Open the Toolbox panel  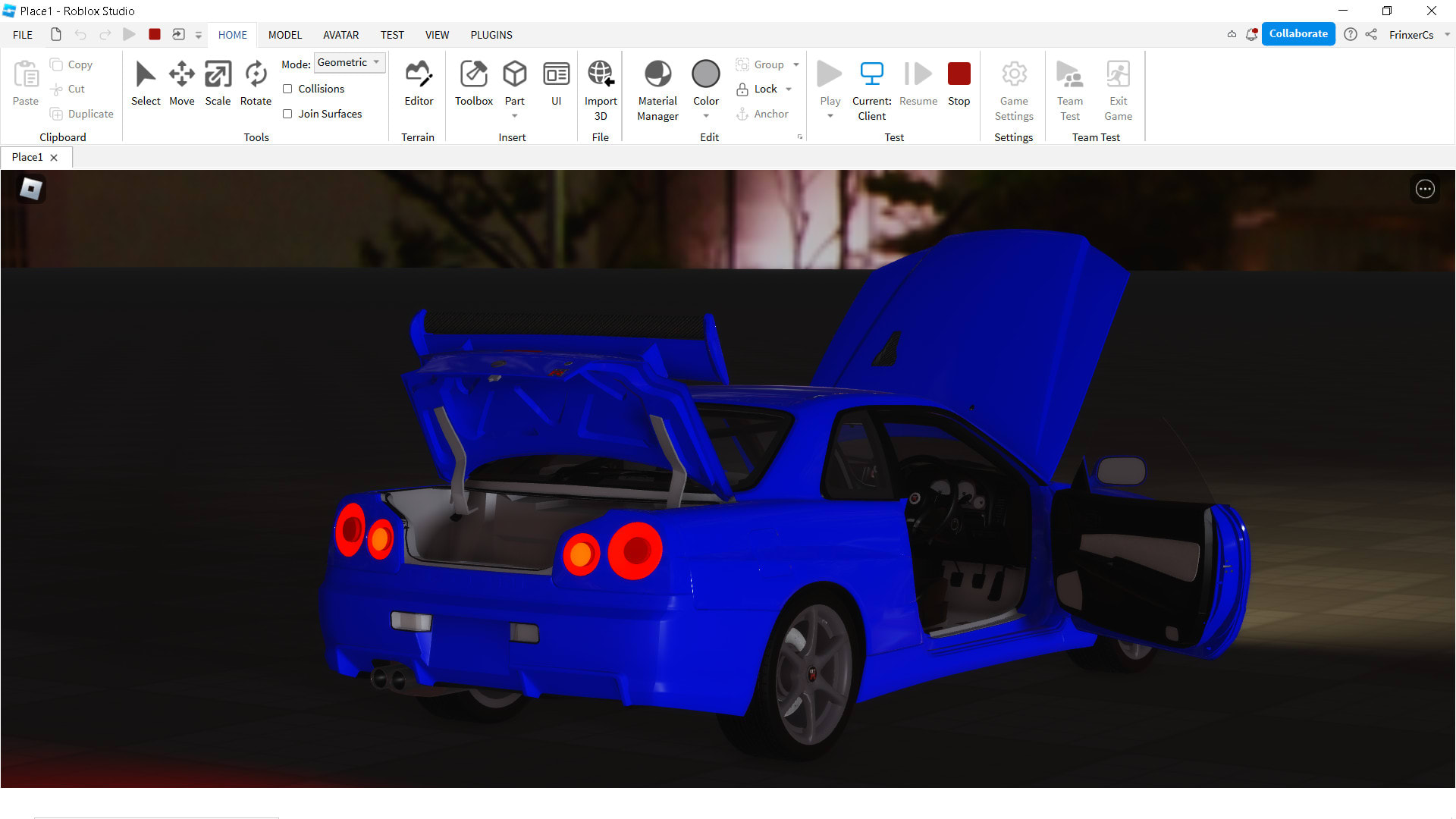point(473,83)
